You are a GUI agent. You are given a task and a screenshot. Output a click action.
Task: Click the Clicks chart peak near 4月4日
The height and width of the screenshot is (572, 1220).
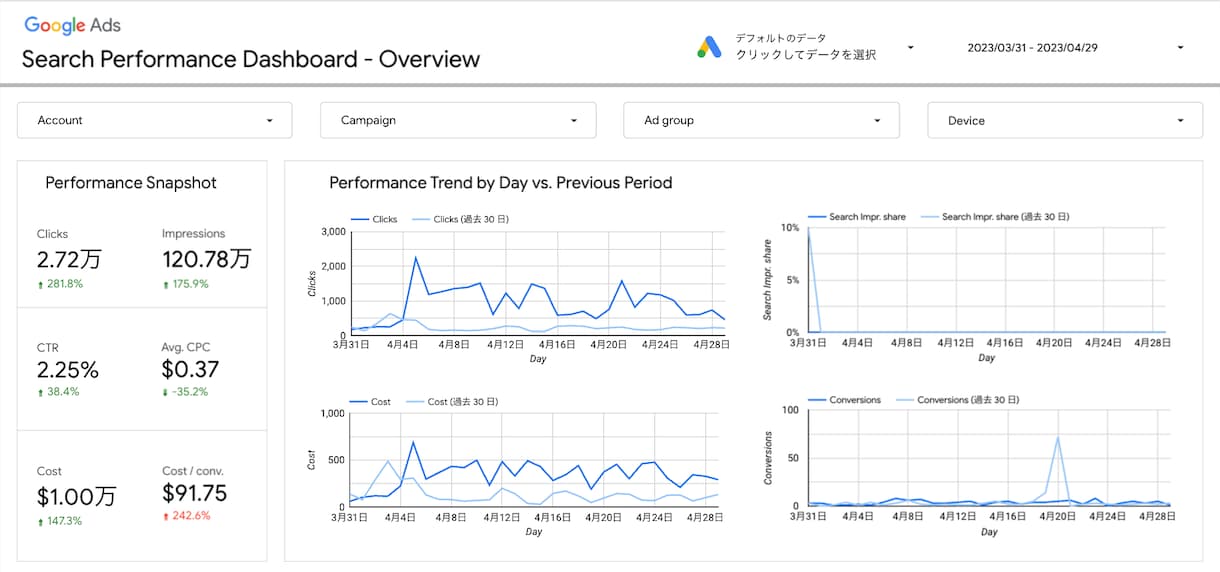click(x=416, y=258)
